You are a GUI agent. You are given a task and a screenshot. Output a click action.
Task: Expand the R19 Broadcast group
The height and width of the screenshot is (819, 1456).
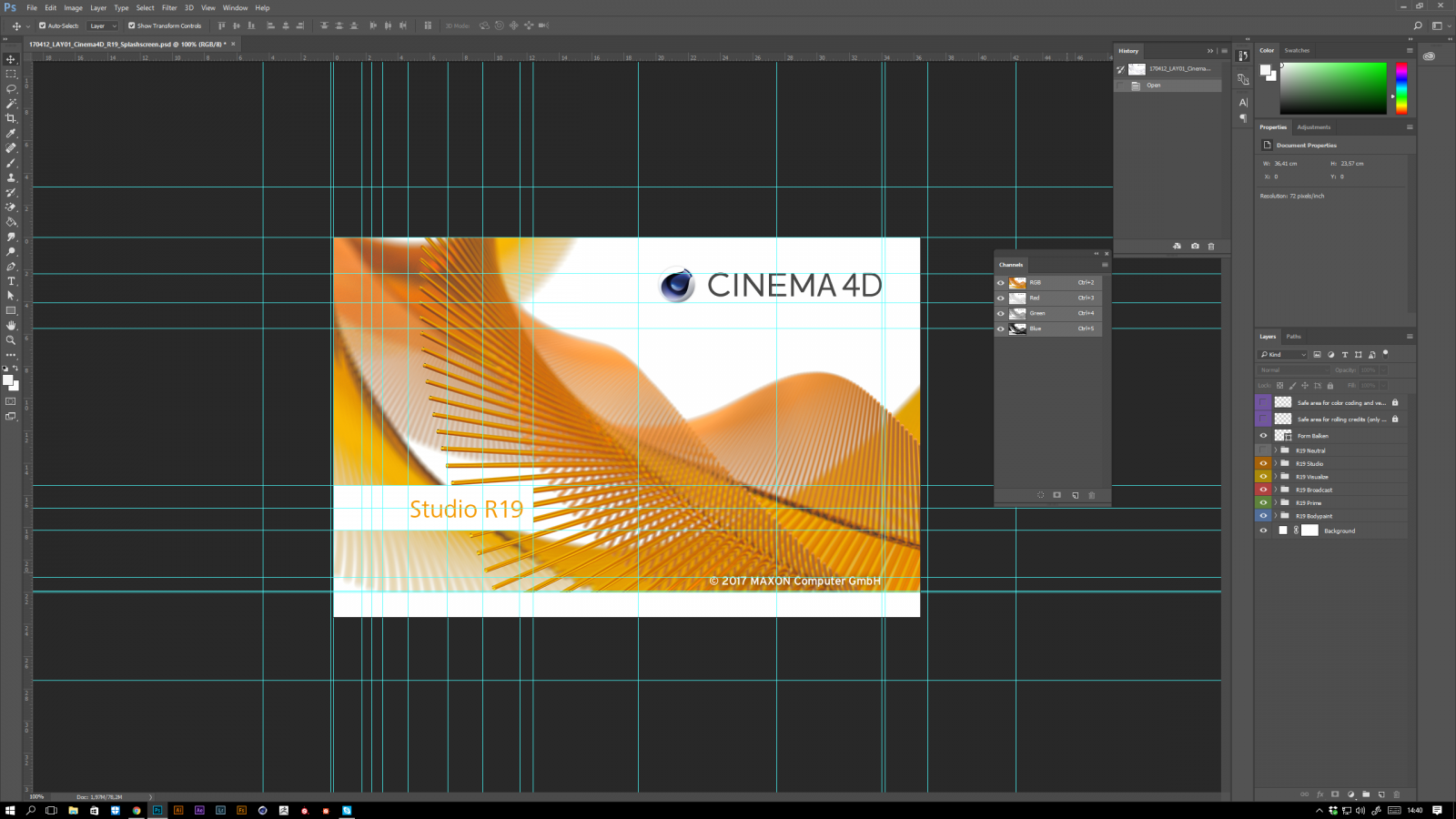(x=1275, y=490)
